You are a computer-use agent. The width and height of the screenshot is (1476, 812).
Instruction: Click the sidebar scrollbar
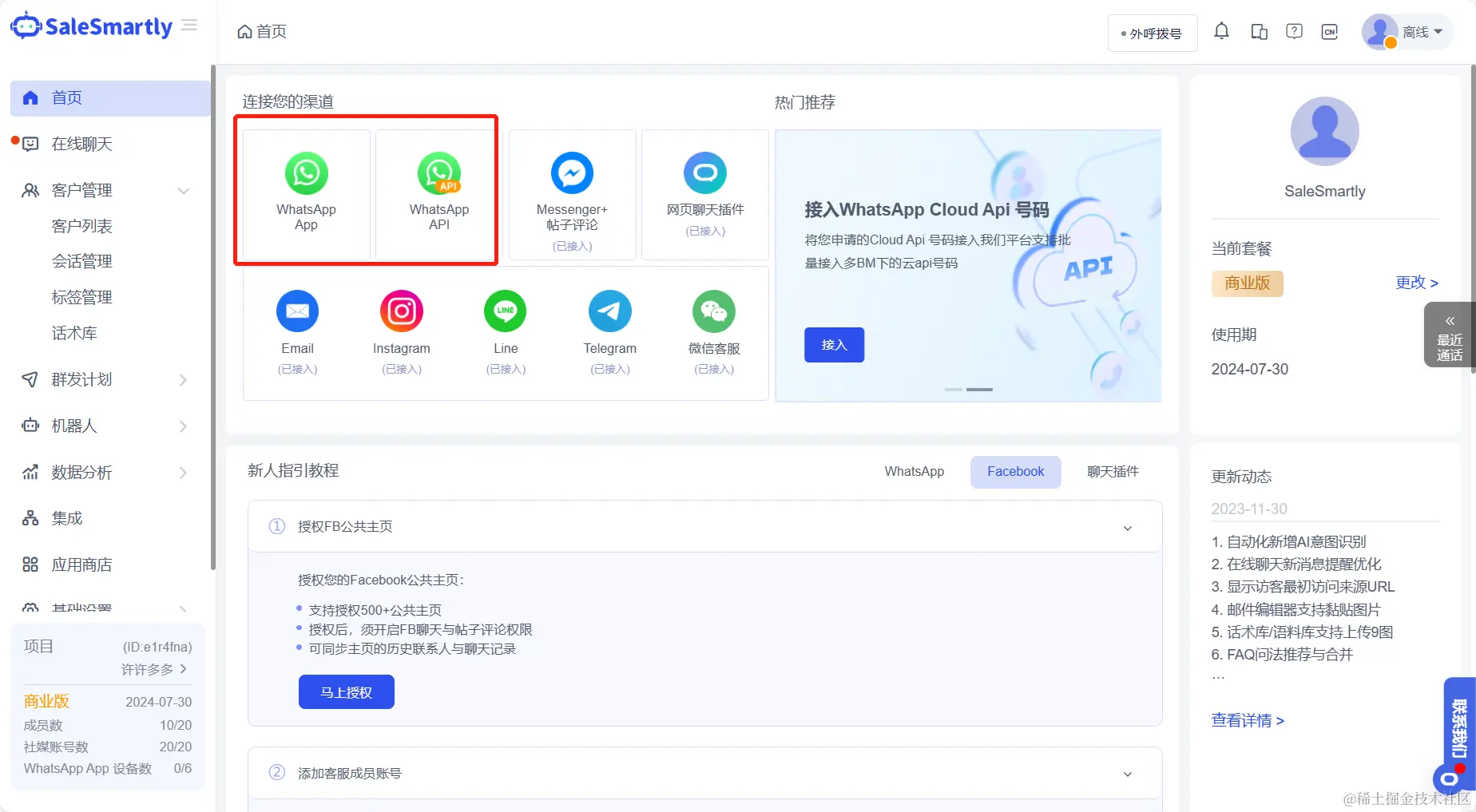click(x=213, y=318)
